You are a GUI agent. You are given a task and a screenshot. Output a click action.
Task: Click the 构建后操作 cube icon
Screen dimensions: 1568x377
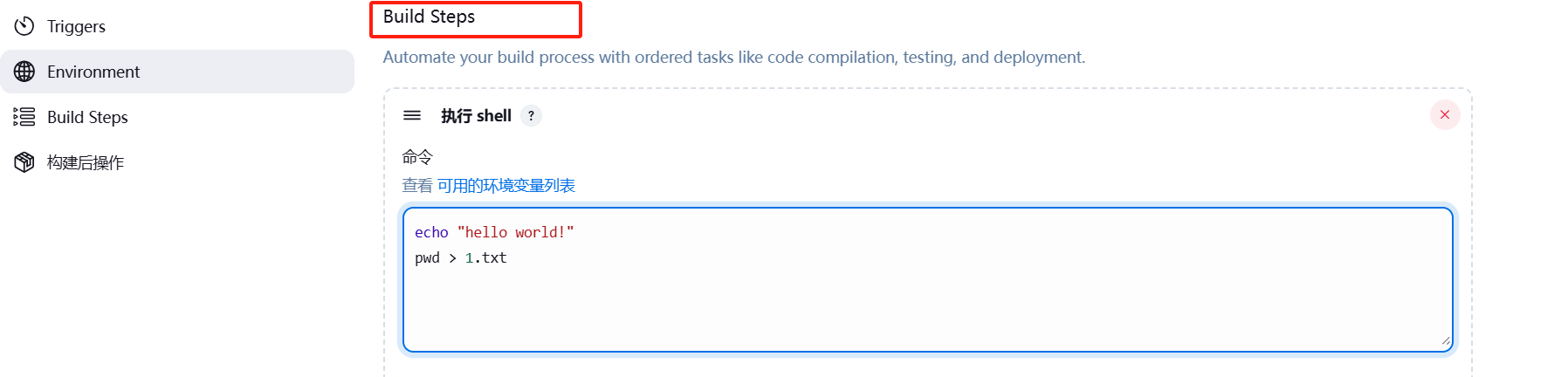pos(24,162)
